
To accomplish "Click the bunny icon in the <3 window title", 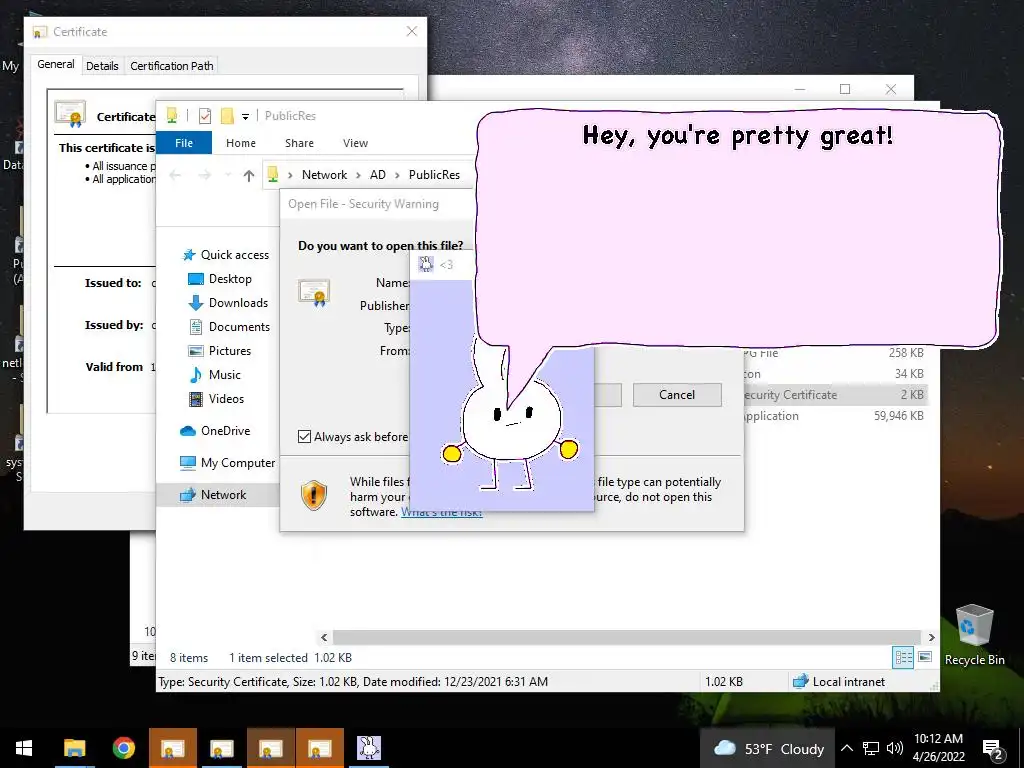I will coord(426,264).
